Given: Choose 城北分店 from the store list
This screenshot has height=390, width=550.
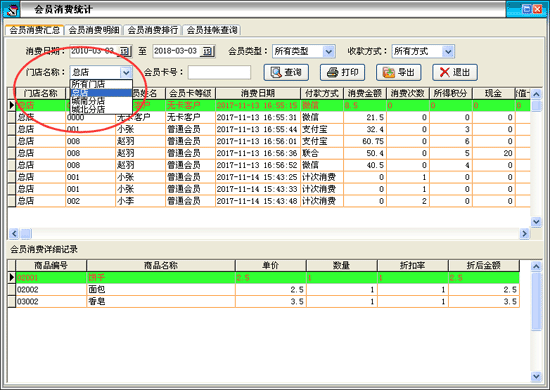Looking at the screenshot, I should 101,109.
